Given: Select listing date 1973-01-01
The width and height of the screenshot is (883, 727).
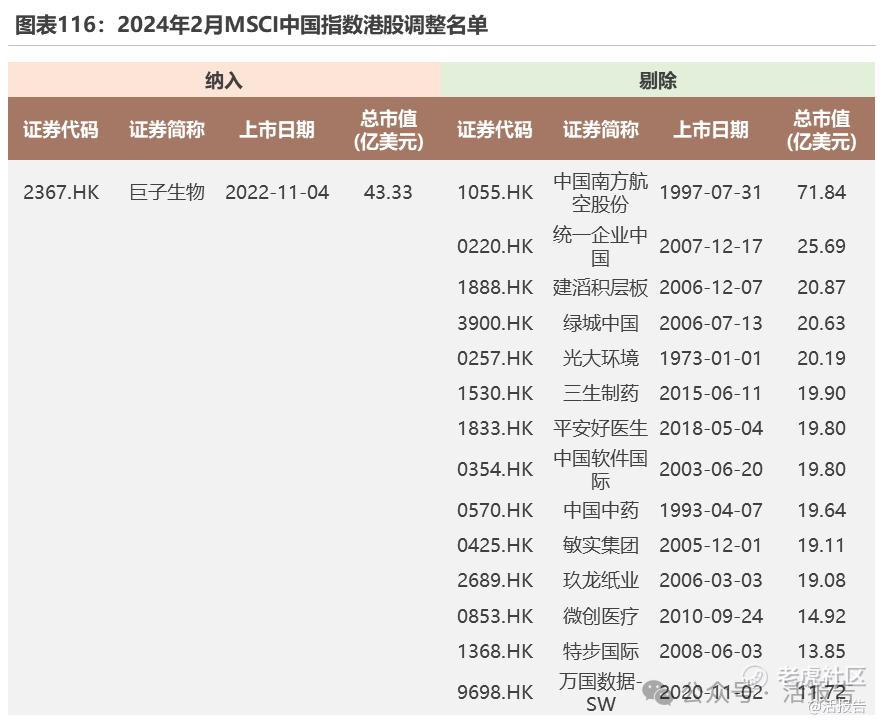Looking at the screenshot, I should click(711, 358).
